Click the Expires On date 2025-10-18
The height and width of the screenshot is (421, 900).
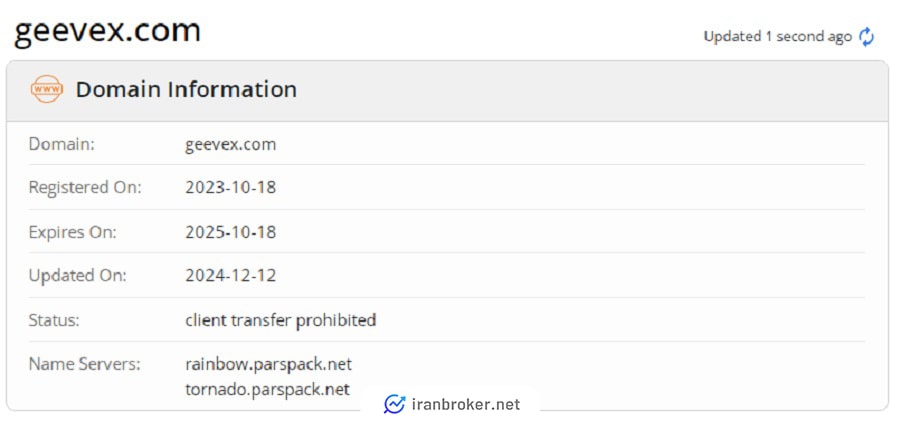coord(231,232)
